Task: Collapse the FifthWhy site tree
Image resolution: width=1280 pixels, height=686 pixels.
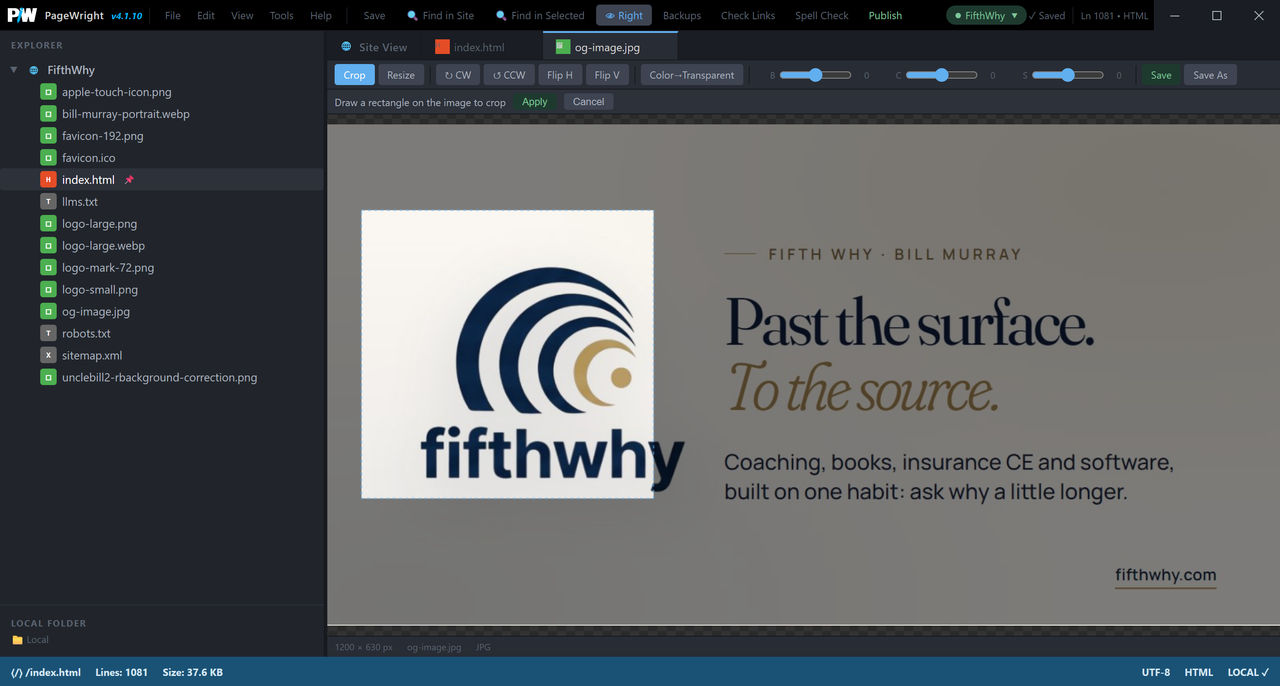Action: (x=14, y=70)
